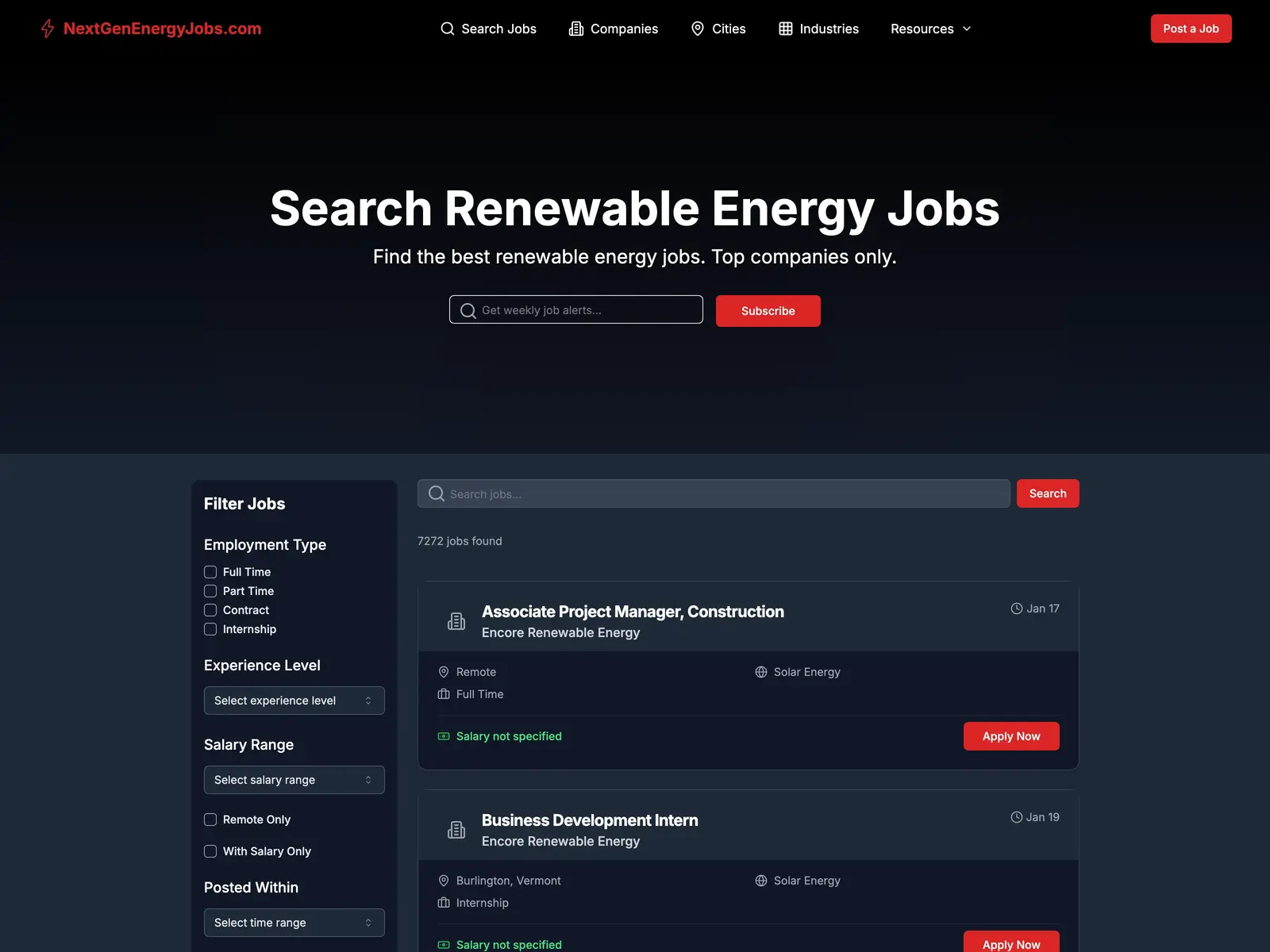1270x952 pixels.
Task: Click the NextGenEnergyJobs.com logo text
Action: click(163, 29)
